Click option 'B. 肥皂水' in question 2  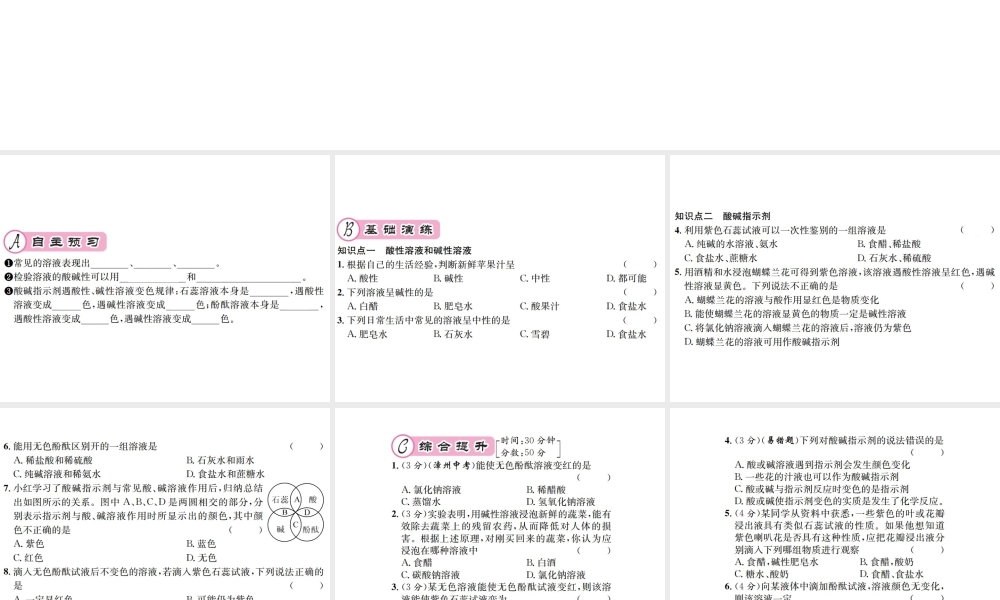pyautogui.click(x=453, y=306)
